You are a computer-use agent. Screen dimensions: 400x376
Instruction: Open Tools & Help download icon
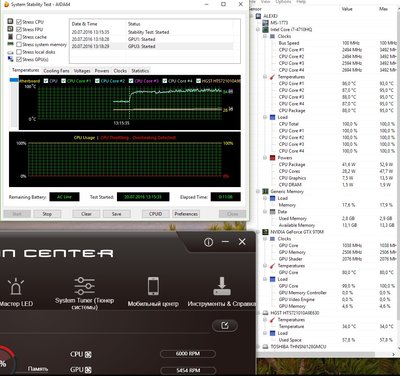coord(222,286)
